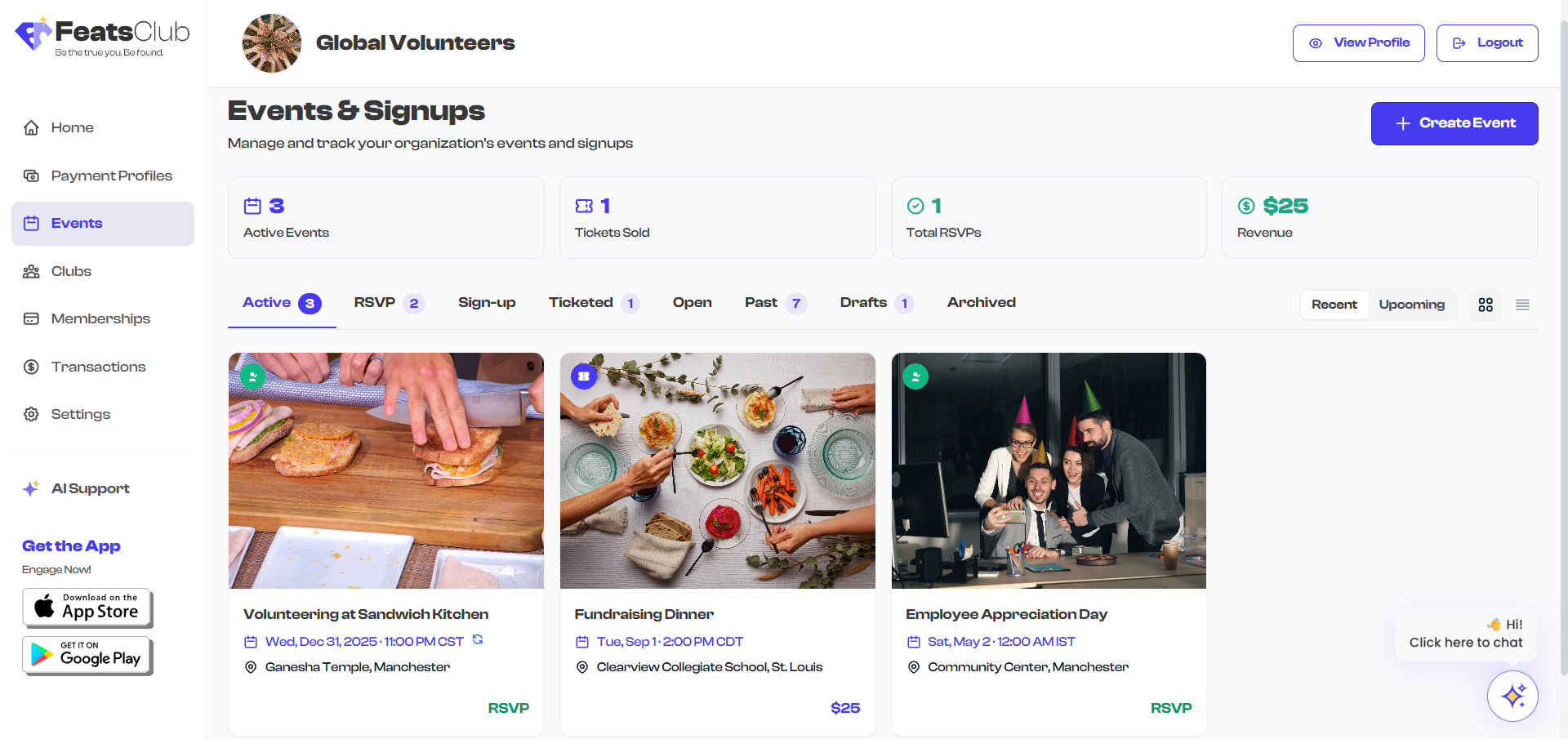This screenshot has height=739, width=1568.
Task: Click the Transactions dollar icon
Action: [31, 367]
